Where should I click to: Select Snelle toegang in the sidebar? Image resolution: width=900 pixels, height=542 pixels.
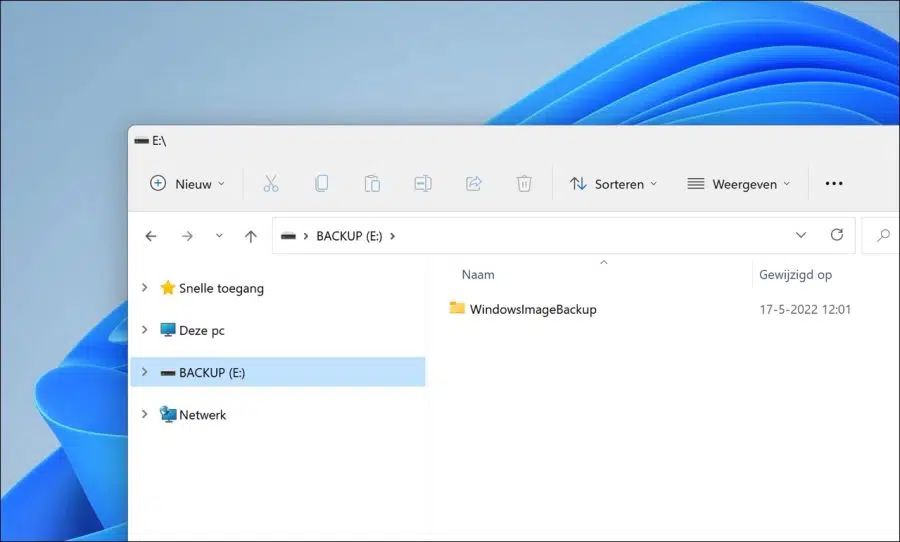221,288
